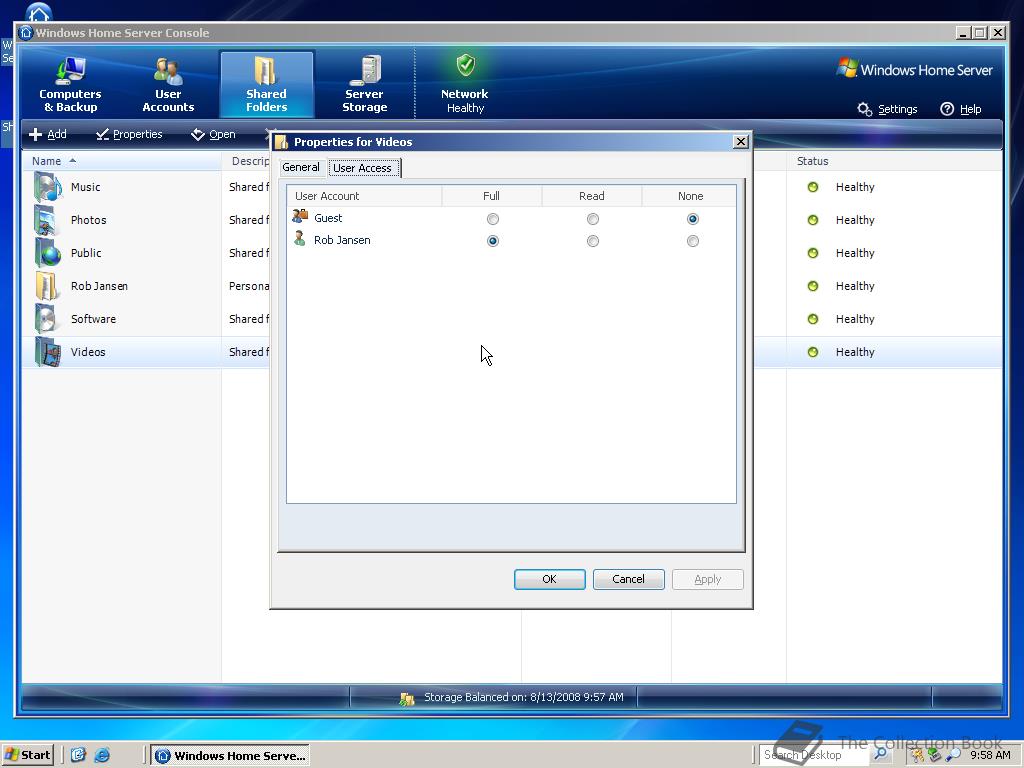The height and width of the screenshot is (768, 1024).
Task: Confirm the dialog with OK
Action: pyautogui.click(x=549, y=579)
